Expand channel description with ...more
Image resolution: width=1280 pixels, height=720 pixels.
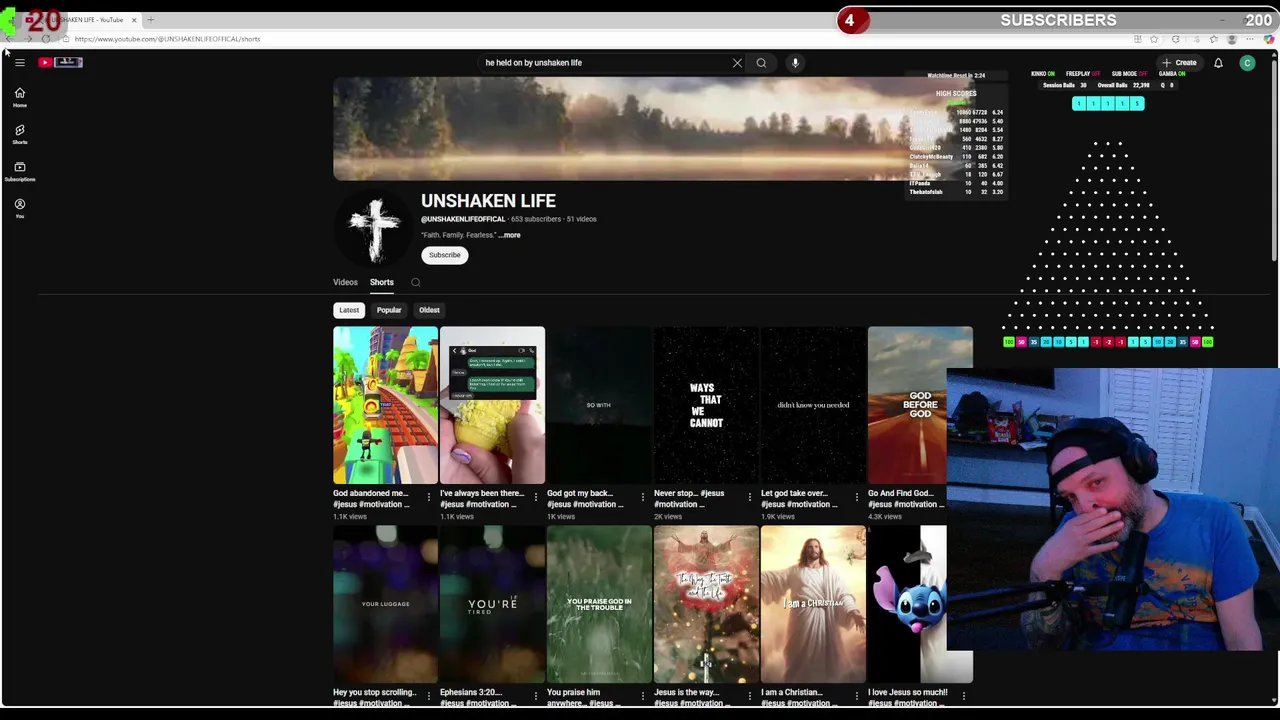(x=509, y=235)
